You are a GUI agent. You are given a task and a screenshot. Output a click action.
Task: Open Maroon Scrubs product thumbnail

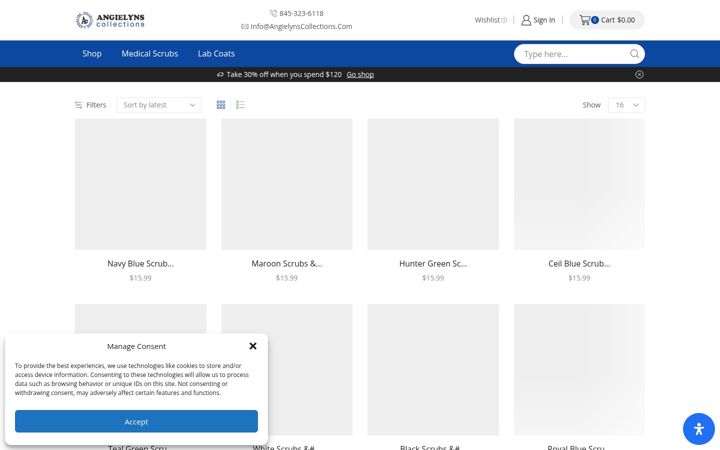[287, 184]
